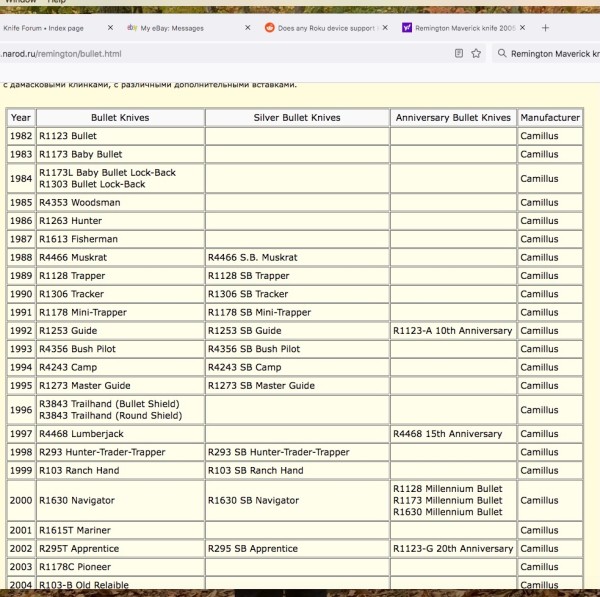600x597 pixels.
Task: Select the R4468 Lumberjack cell
Action: [120, 434]
